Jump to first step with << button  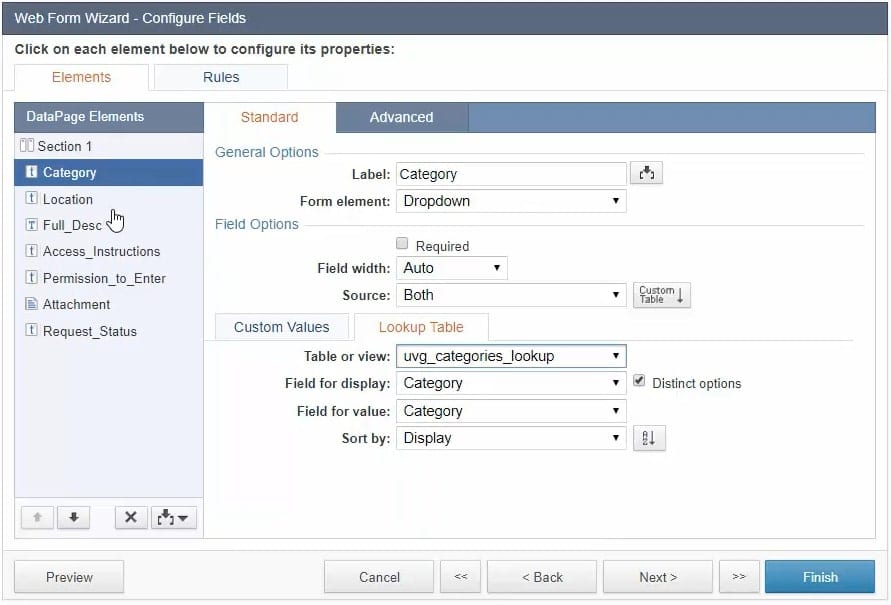tap(460, 577)
